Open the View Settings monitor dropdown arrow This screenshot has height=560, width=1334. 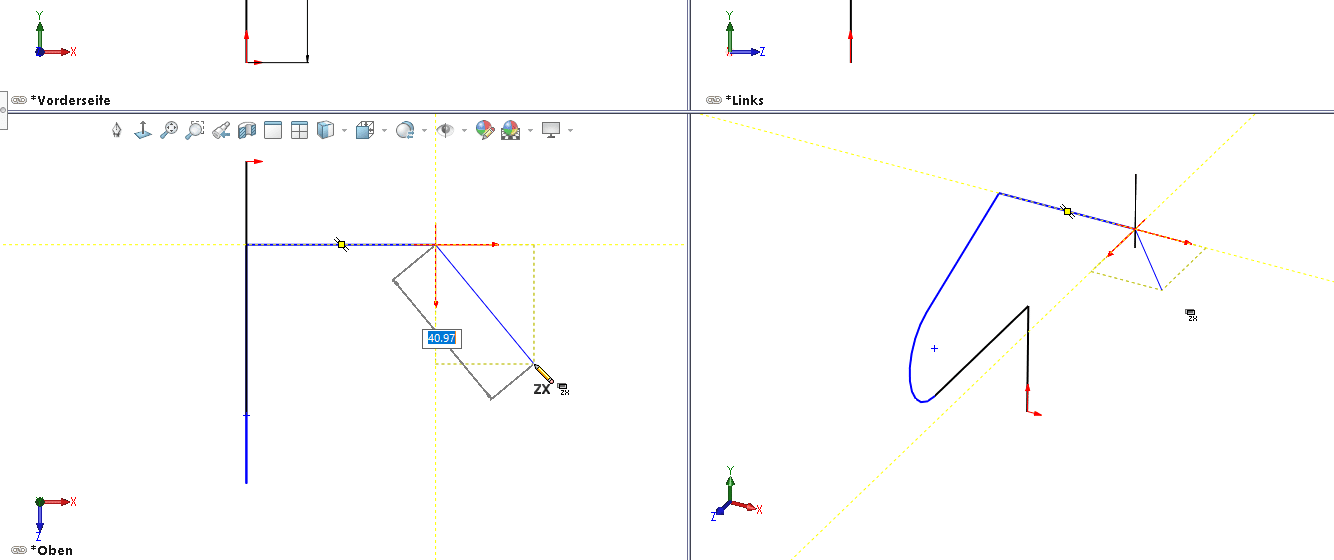570,131
